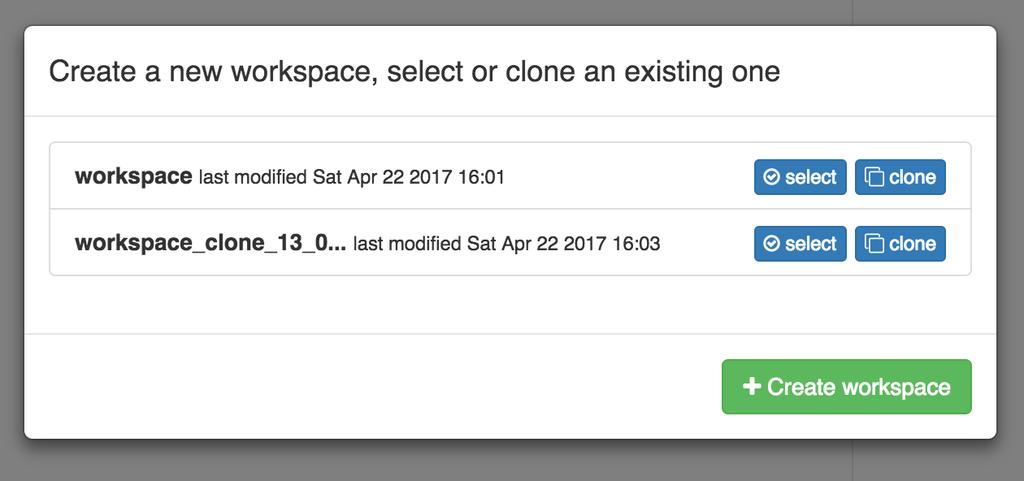This screenshot has height=481, width=1024.
Task: Select the workspace_clone_13_0... workspace
Action: pos(800,244)
